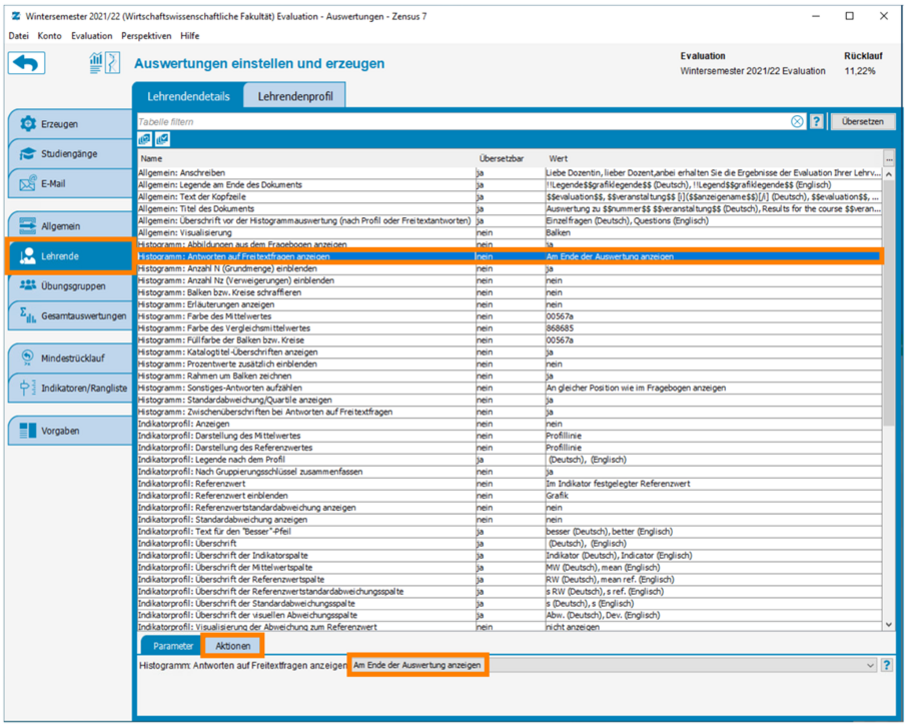Open Mindestrücklauf in the sidebar
Viewport: 907px width, 726px height.
coord(70,358)
